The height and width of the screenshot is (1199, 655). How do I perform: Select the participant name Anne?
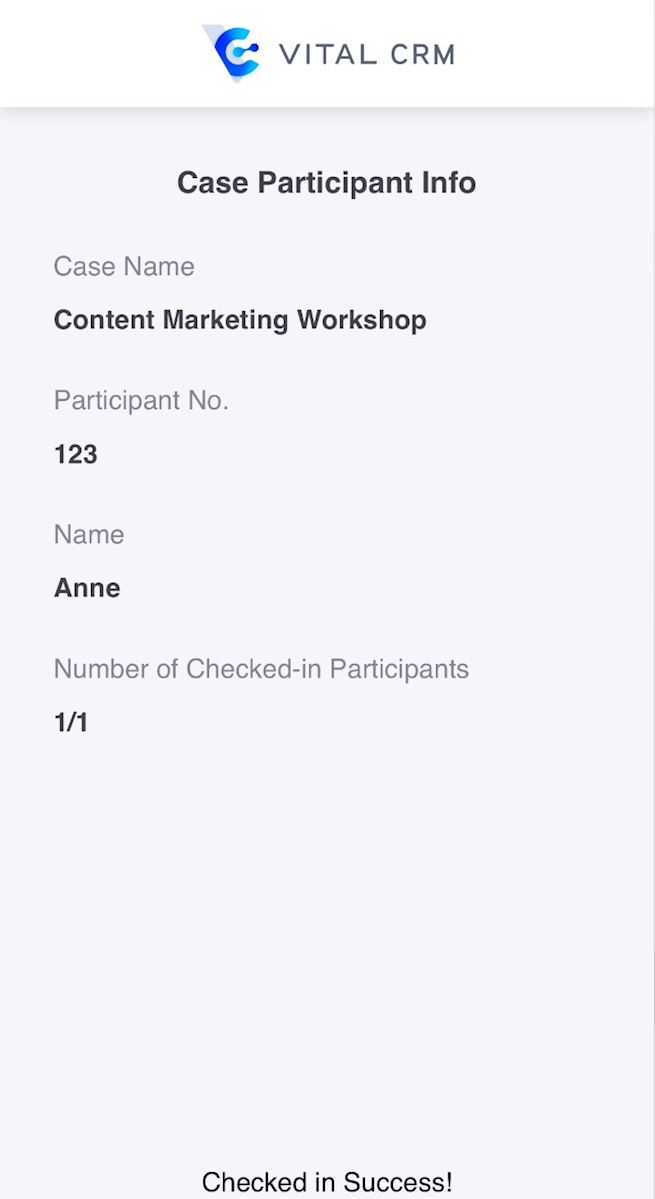tap(87, 588)
